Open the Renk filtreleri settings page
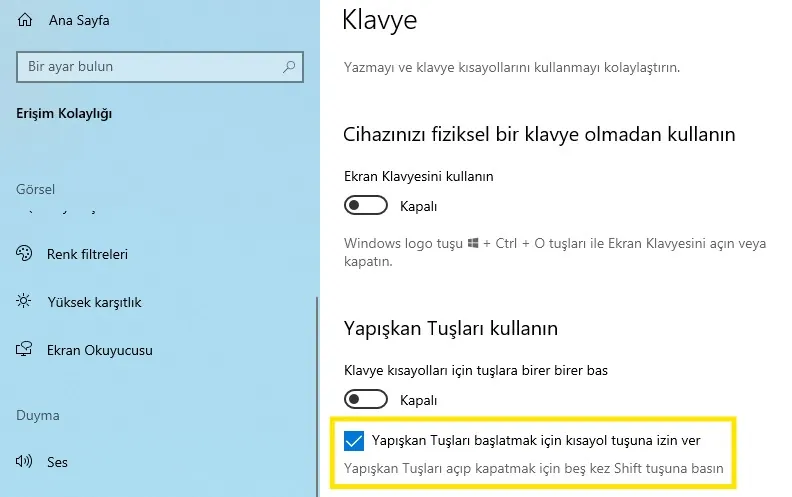The height and width of the screenshot is (497, 792). click(x=87, y=254)
